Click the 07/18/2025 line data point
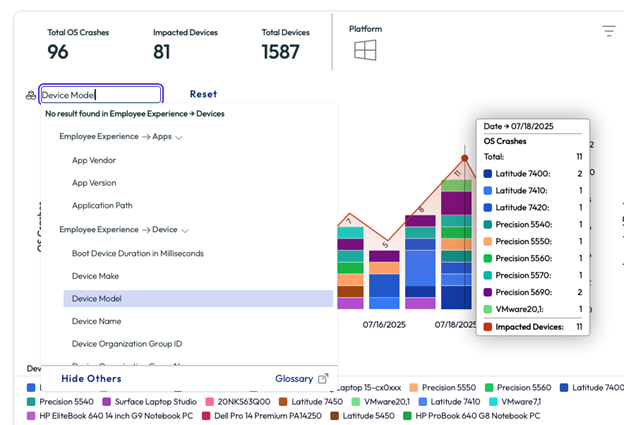 (464, 158)
